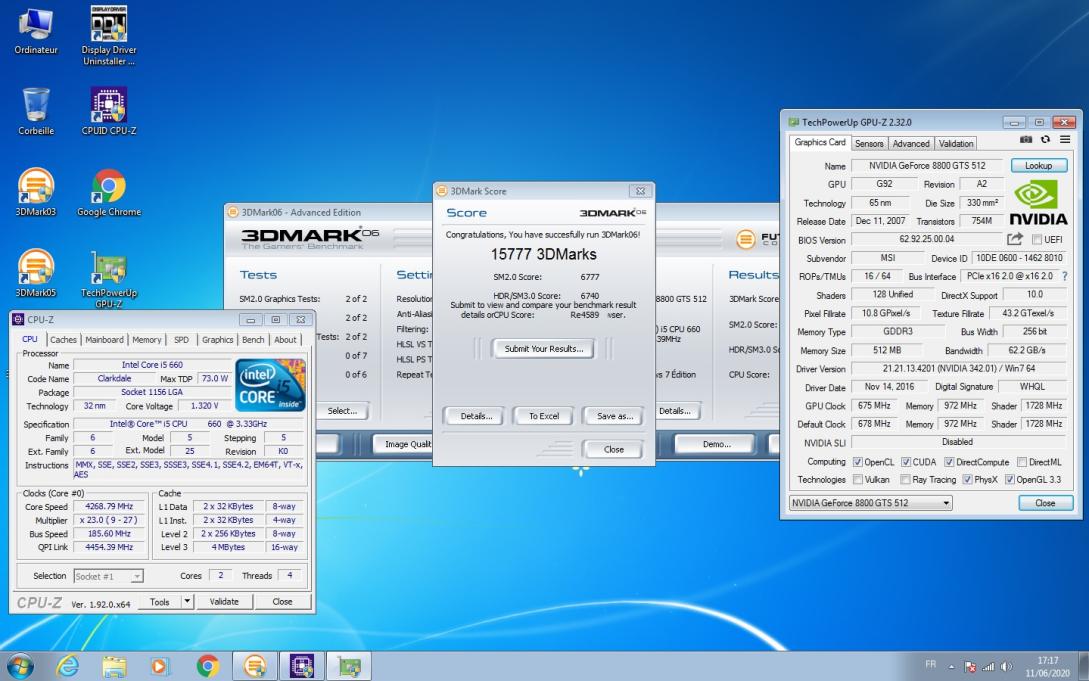The height and width of the screenshot is (681, 1089).
Task: Open Internet Explorer from taskbar
Action: coord(68,666)
